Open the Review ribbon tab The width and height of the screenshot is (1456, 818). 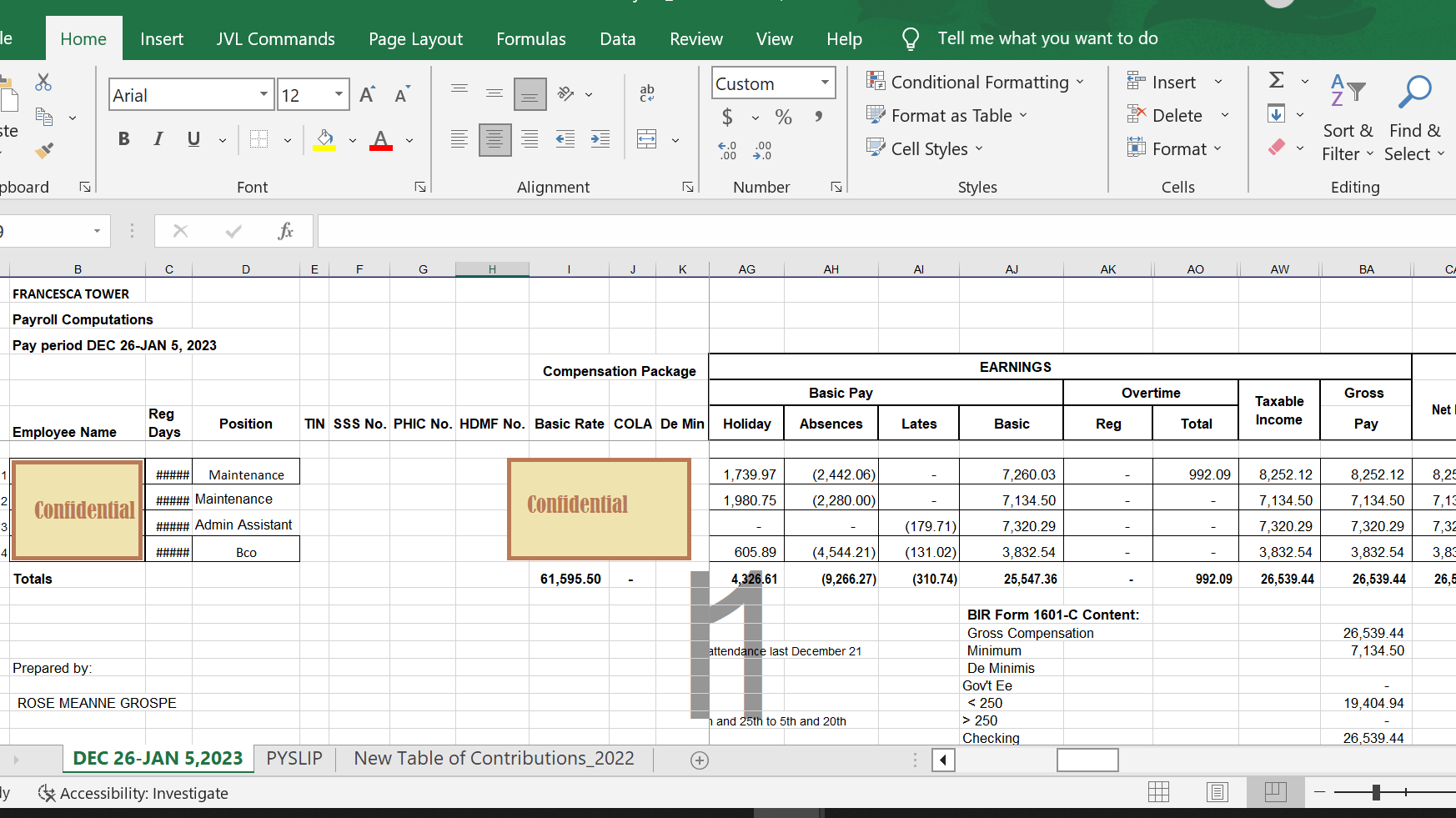[x=696, y=38]
